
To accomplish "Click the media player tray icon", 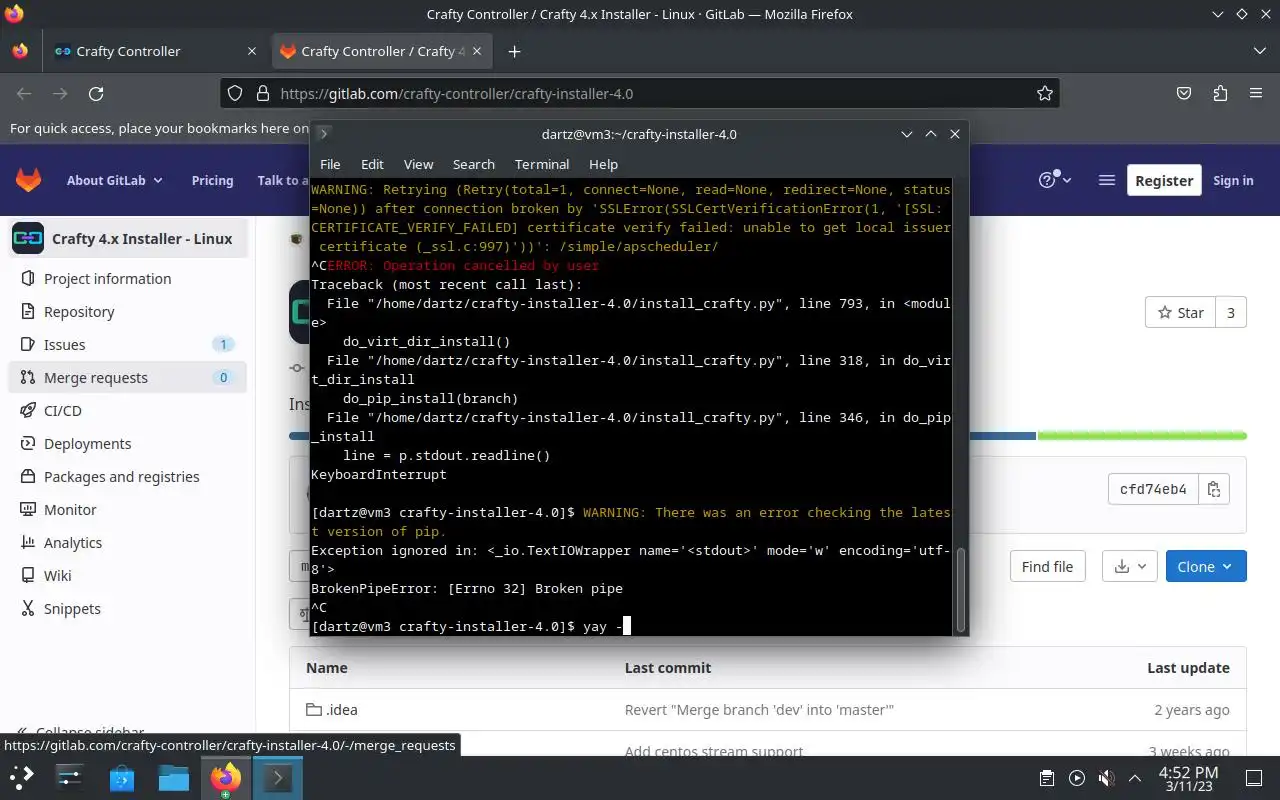I will 1077,778.
